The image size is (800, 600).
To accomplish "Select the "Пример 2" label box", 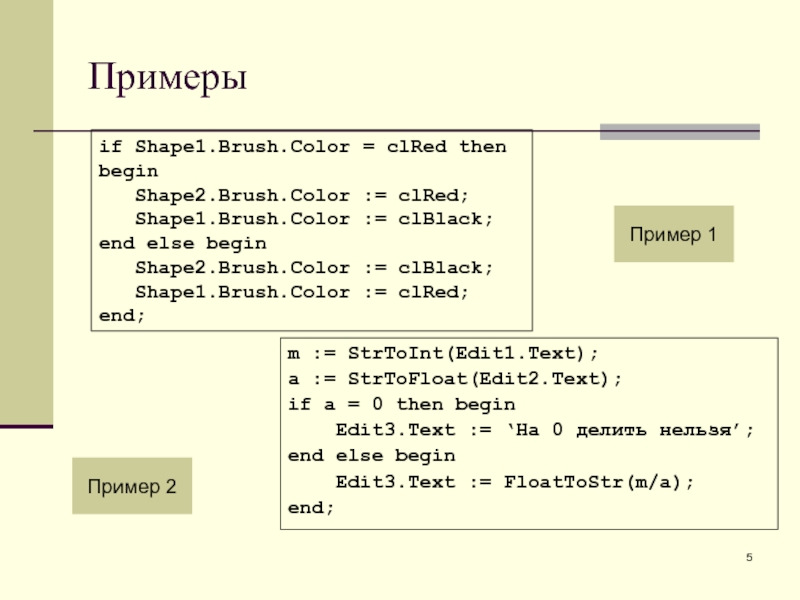I will 131,487.
